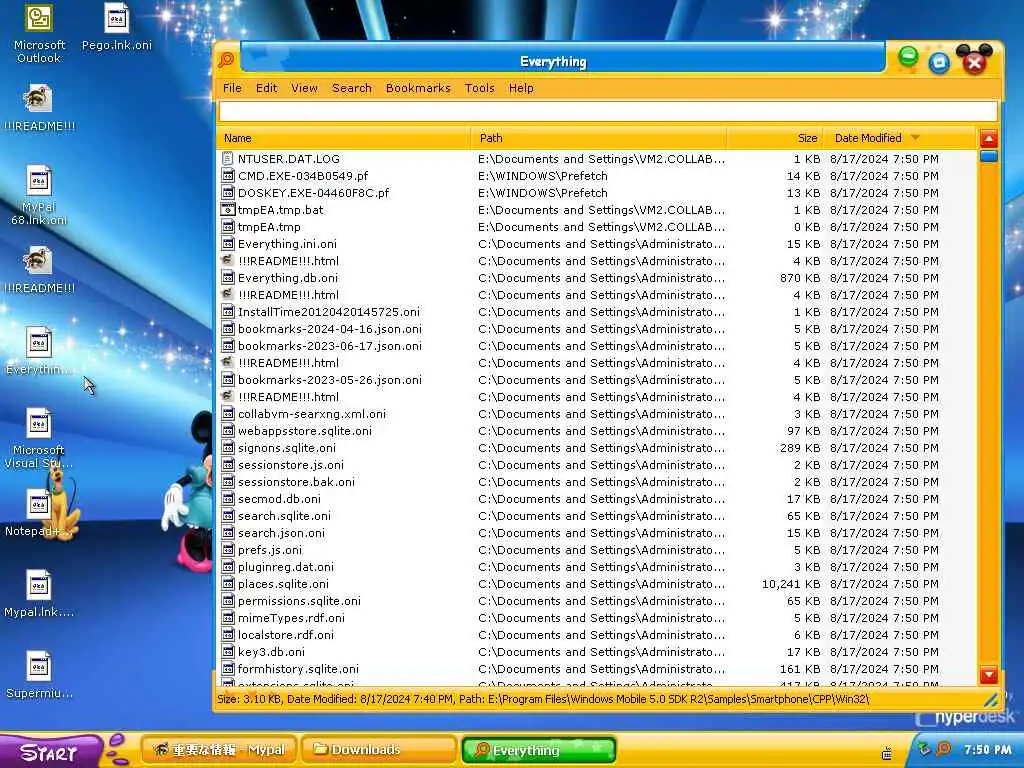
Task: Select the Microsoft Visual Studio desktop icon
Action: pos(39,438)
